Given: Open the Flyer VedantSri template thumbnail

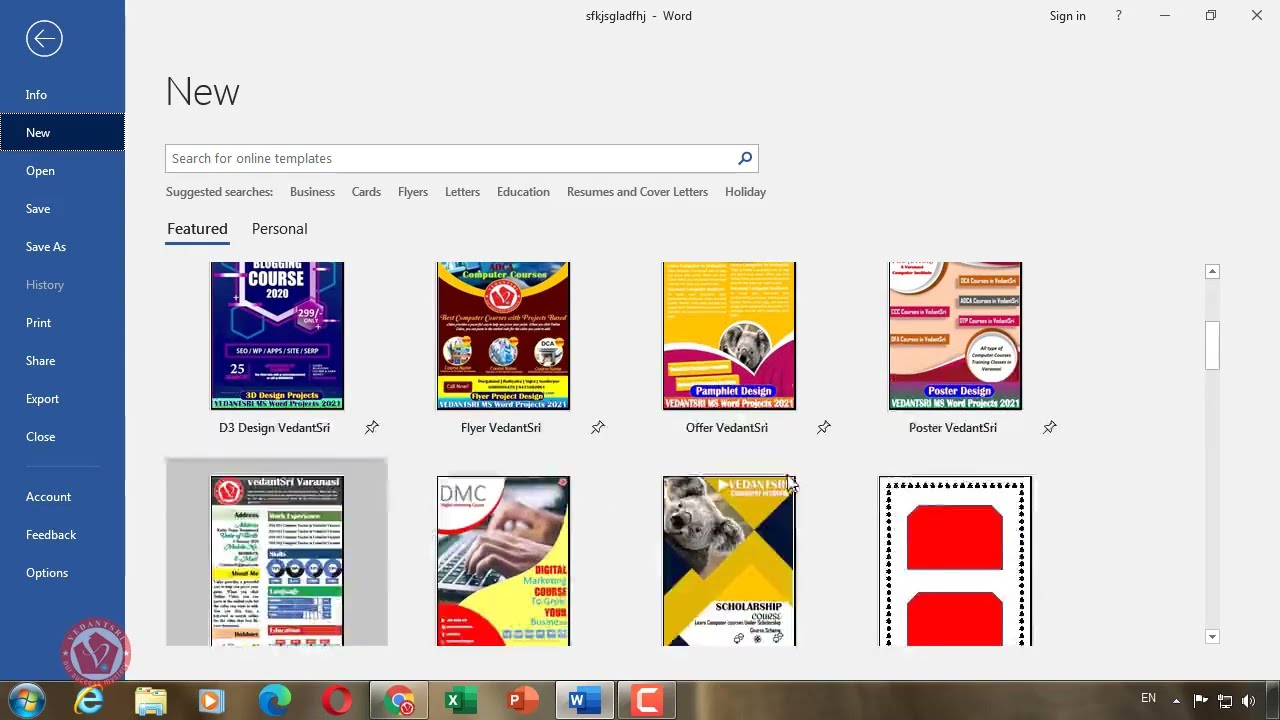Looking at the screenshot, I should click(x=503, y=336).
